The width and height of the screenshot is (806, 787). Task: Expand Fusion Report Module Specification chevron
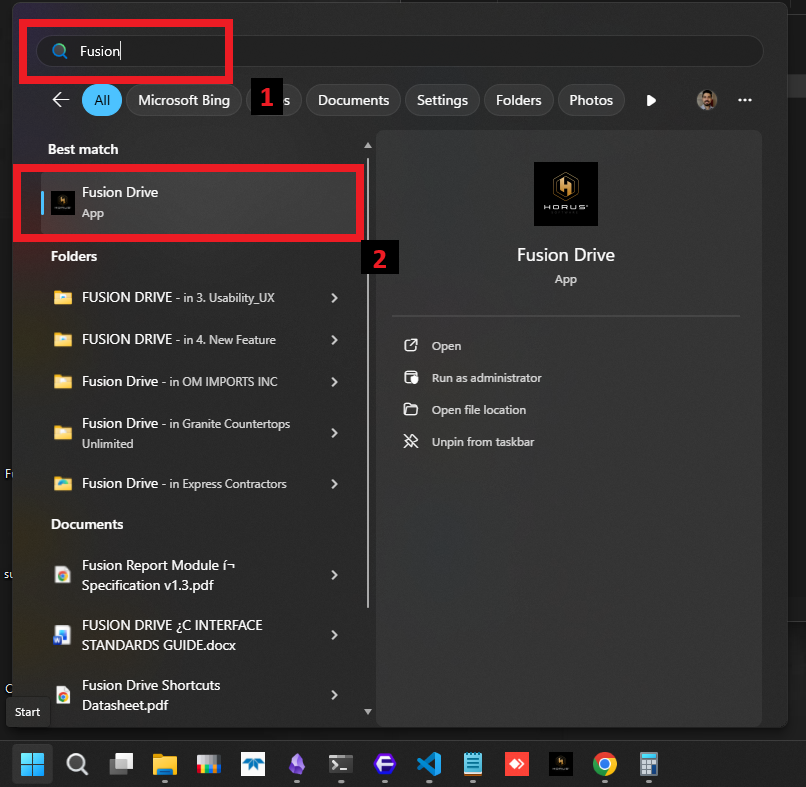[335, 575]
